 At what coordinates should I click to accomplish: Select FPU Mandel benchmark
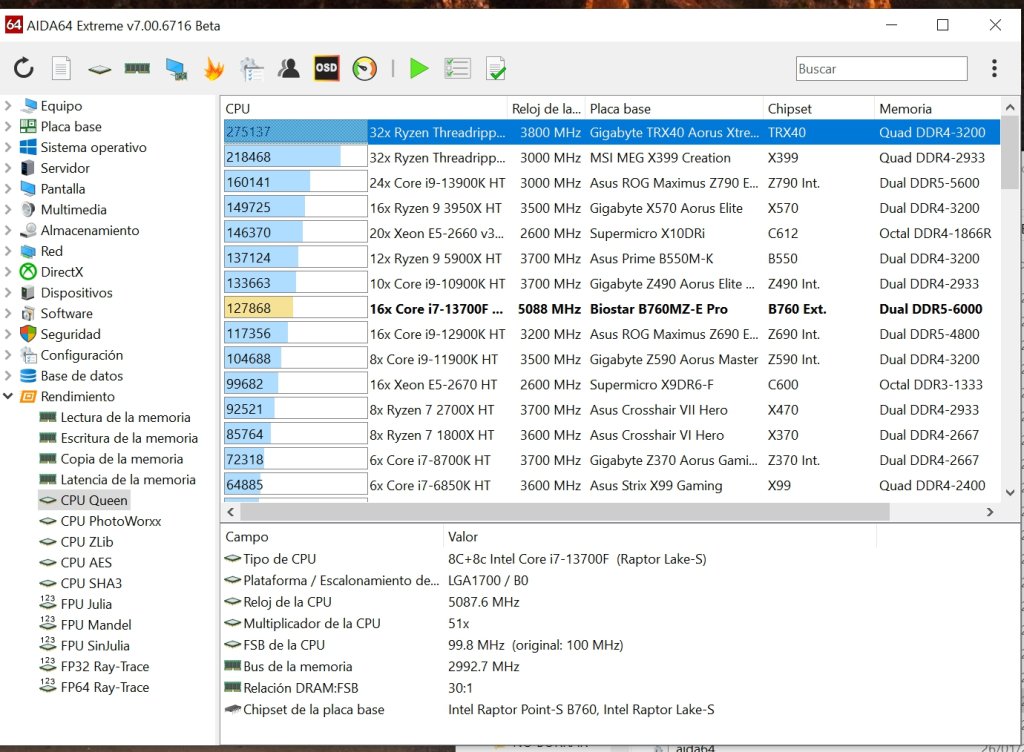click(x=96, y=625)
